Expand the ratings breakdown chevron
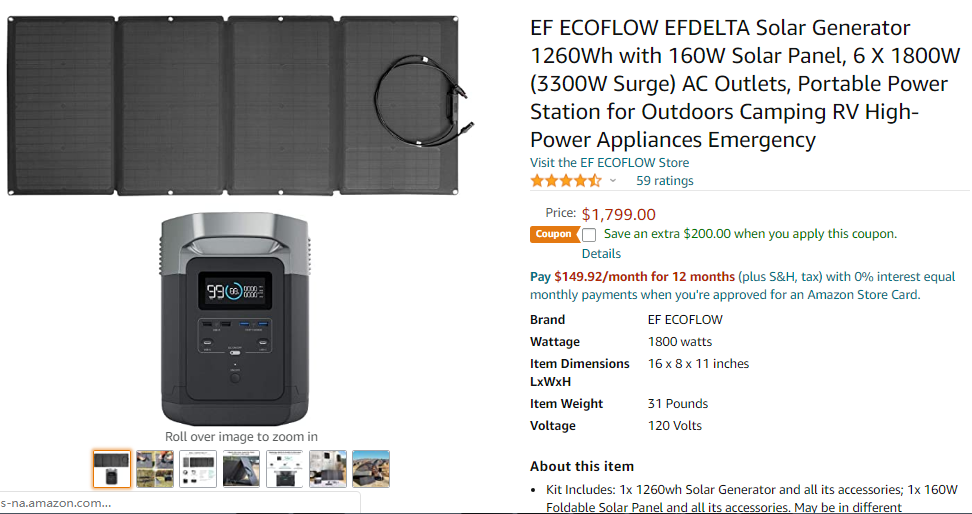 [613, 181]
